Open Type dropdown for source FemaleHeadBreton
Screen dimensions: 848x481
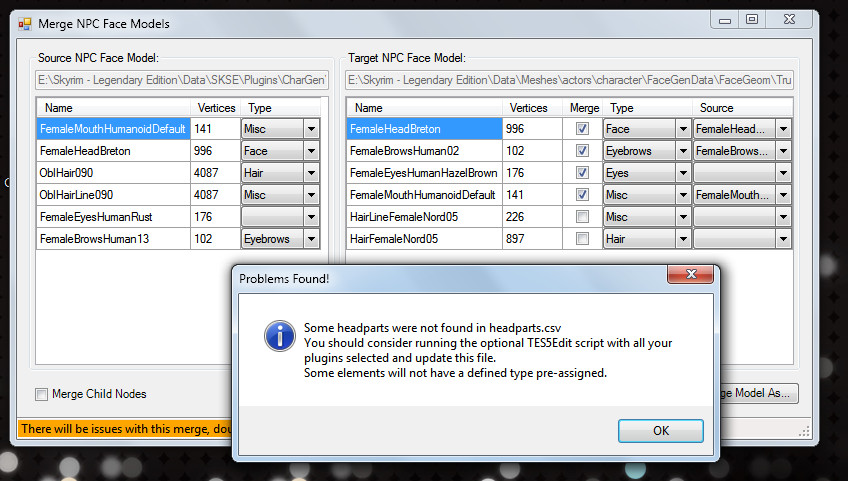coord(311,150)
